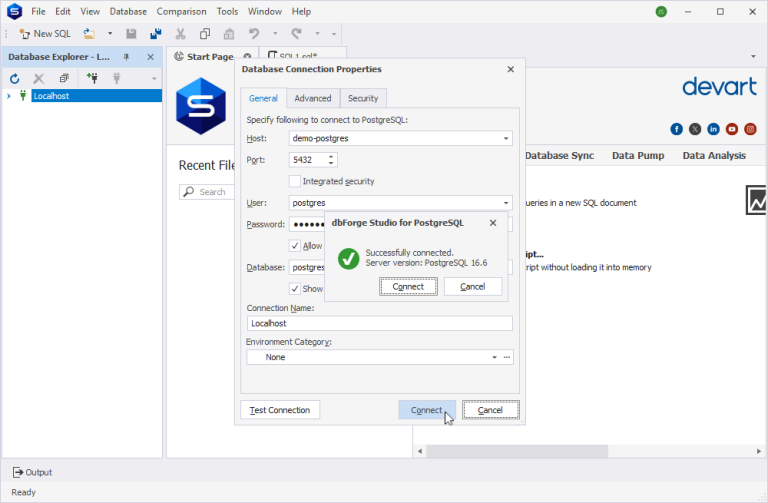Switch to the Advanced tab
Image resolution: width=768 pixels, height=503 pixels.
[313, 98]
